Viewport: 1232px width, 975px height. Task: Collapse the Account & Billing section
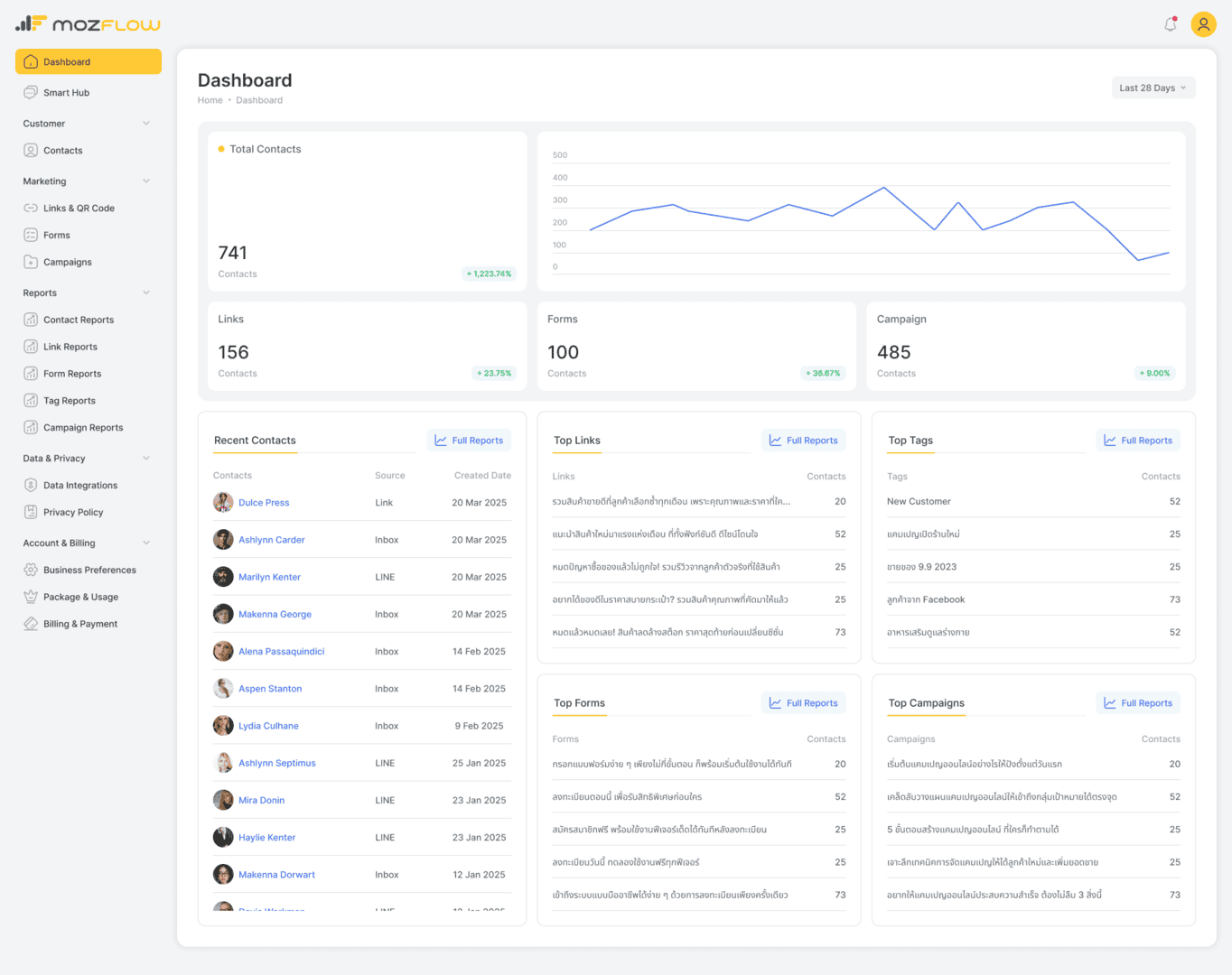point(146,543)
